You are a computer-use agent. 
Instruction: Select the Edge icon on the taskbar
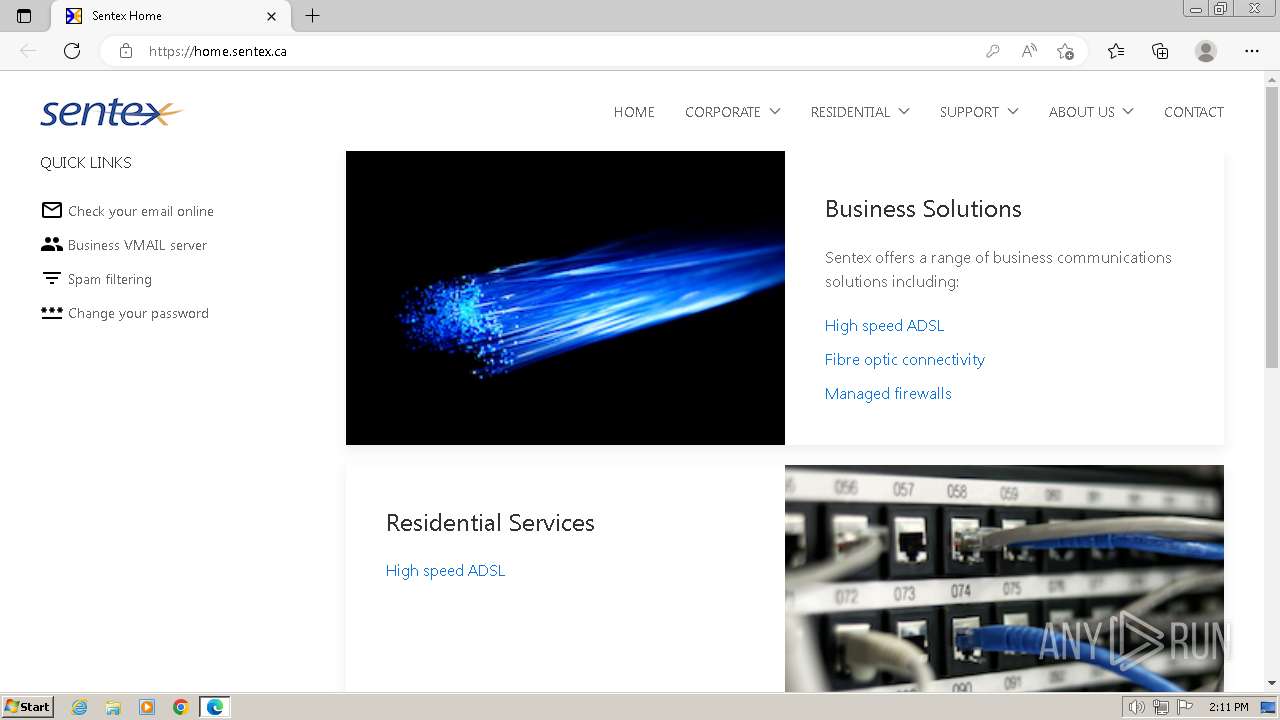215,707
